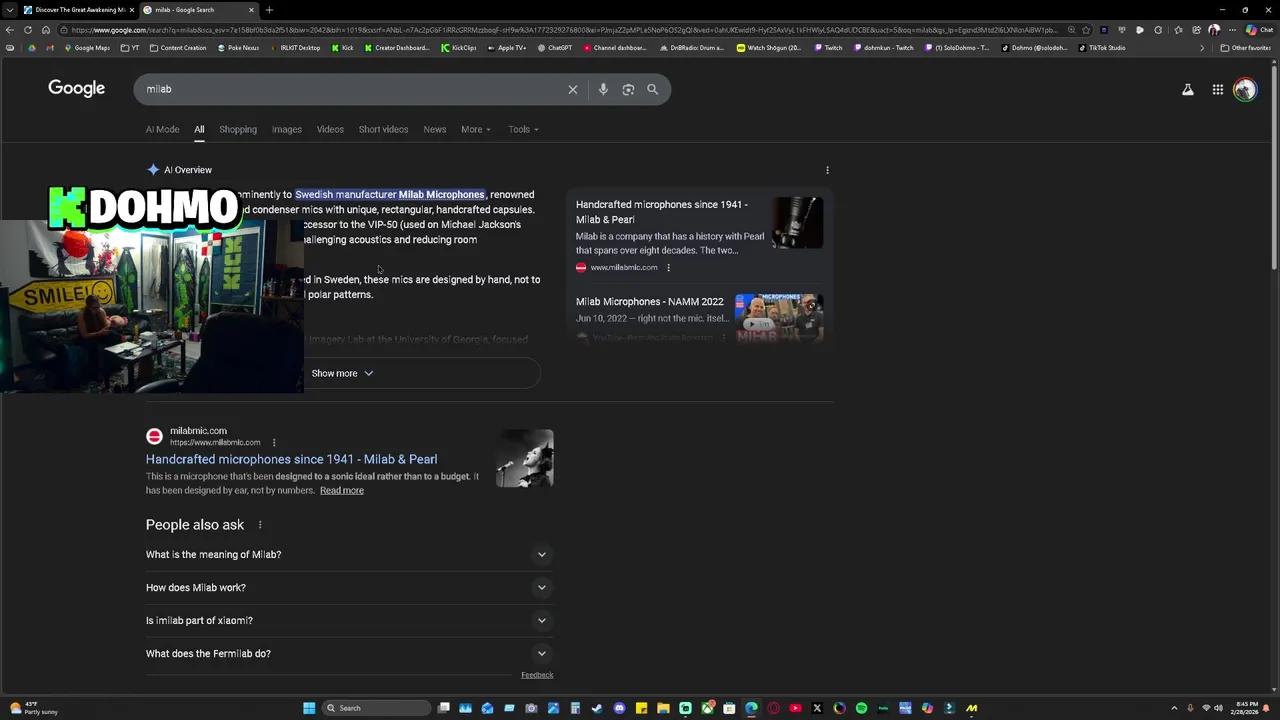Screen dimensions: 1280x720
Task: Start voice search with the microphone icon
Action: click(603, 89)
